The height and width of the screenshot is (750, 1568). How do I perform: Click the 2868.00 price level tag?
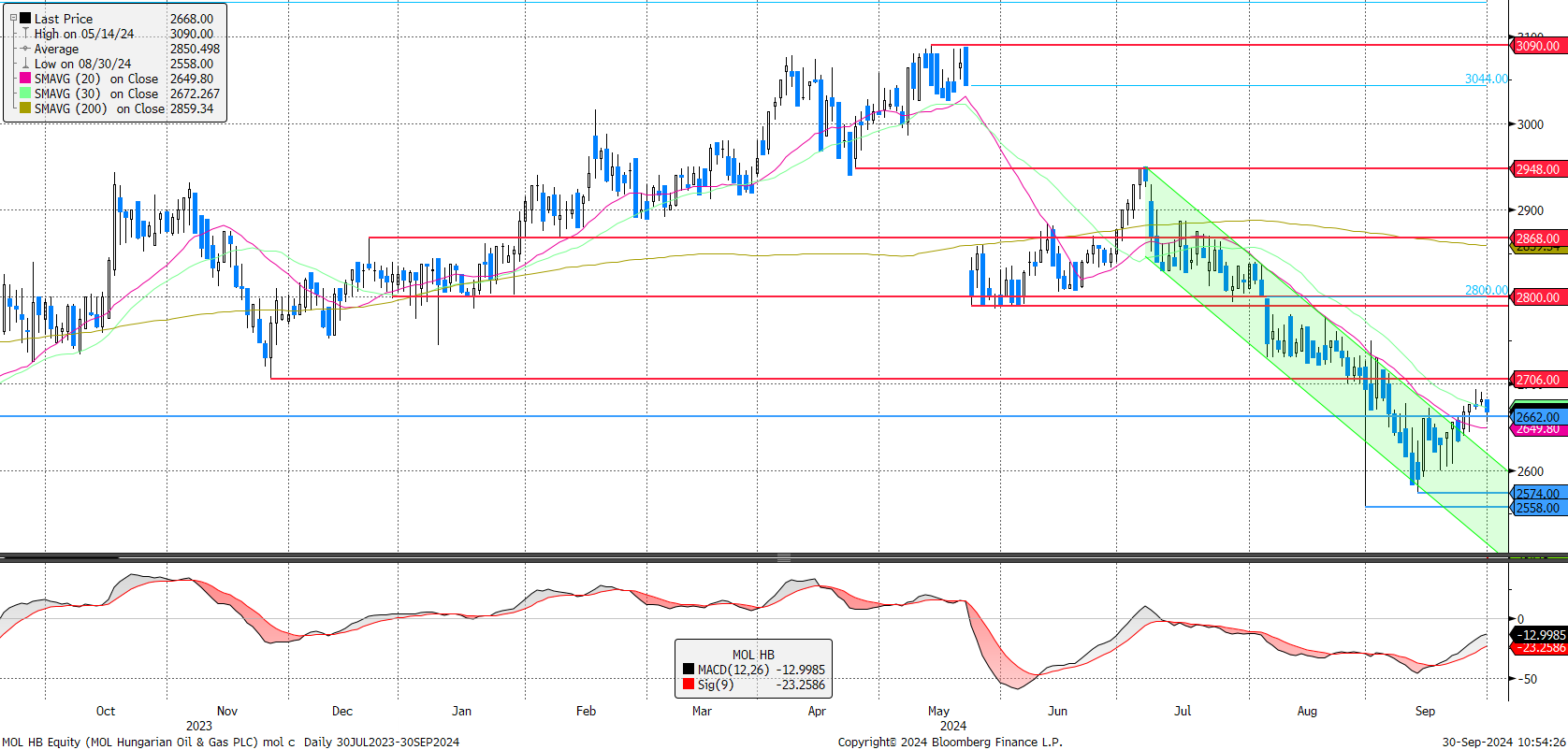1537,238
